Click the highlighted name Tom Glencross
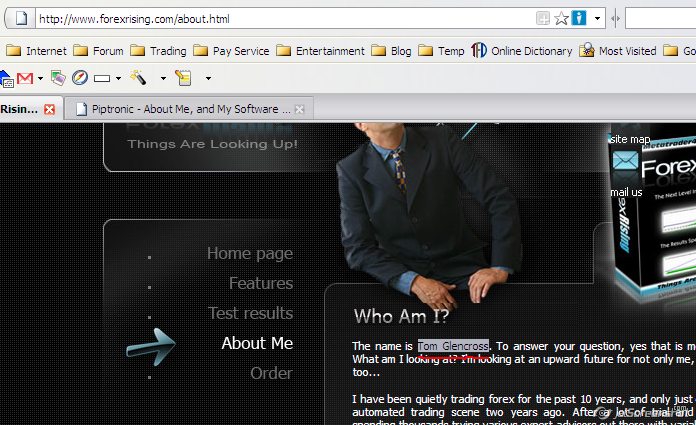 (x=453, y=346)
